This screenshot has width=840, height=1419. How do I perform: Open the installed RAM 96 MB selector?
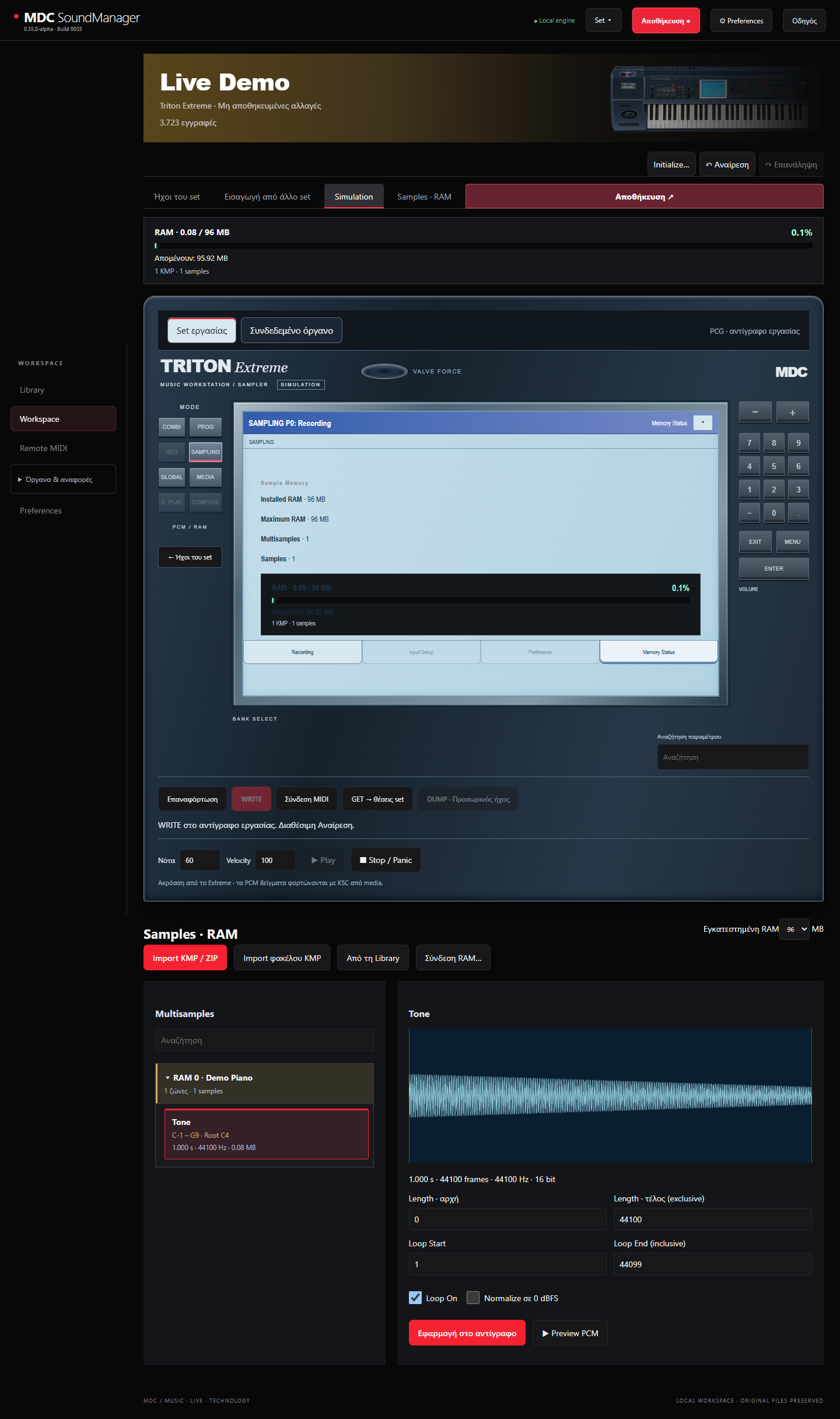tap(794, 929)
